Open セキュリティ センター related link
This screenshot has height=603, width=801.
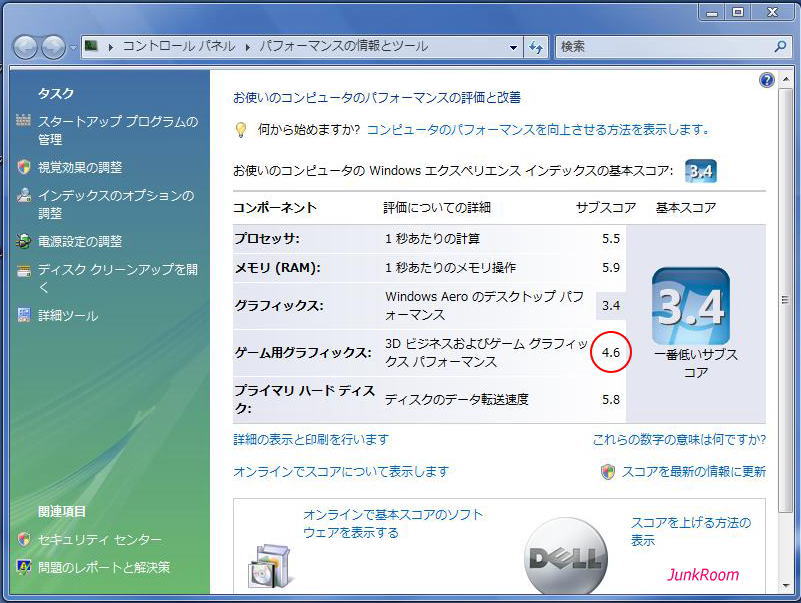[x=100, y=539]
